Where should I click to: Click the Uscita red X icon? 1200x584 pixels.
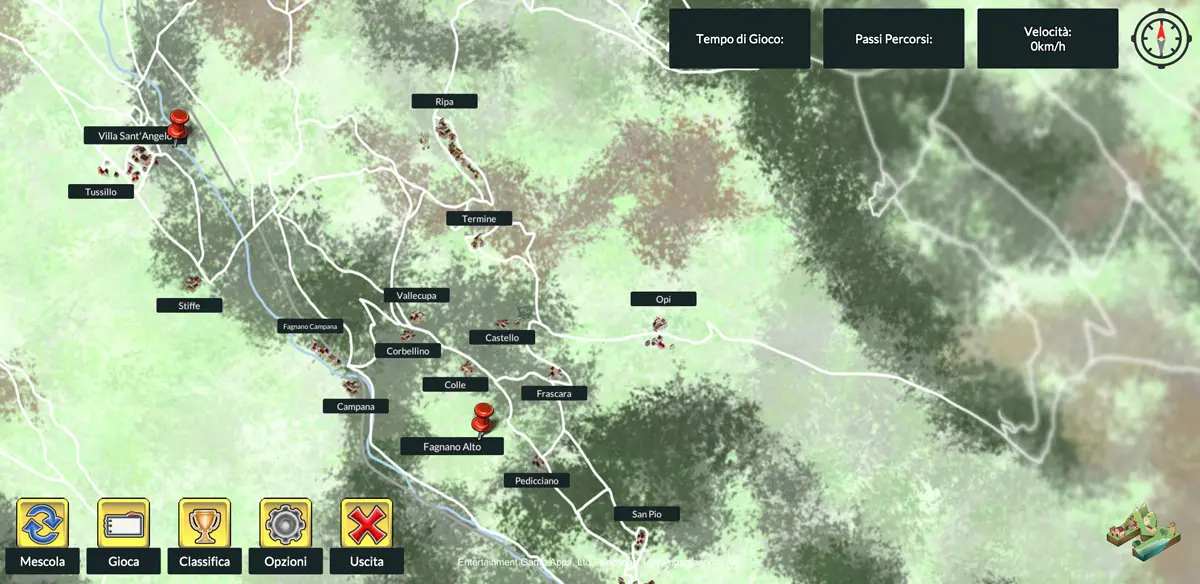pos(368,522)
